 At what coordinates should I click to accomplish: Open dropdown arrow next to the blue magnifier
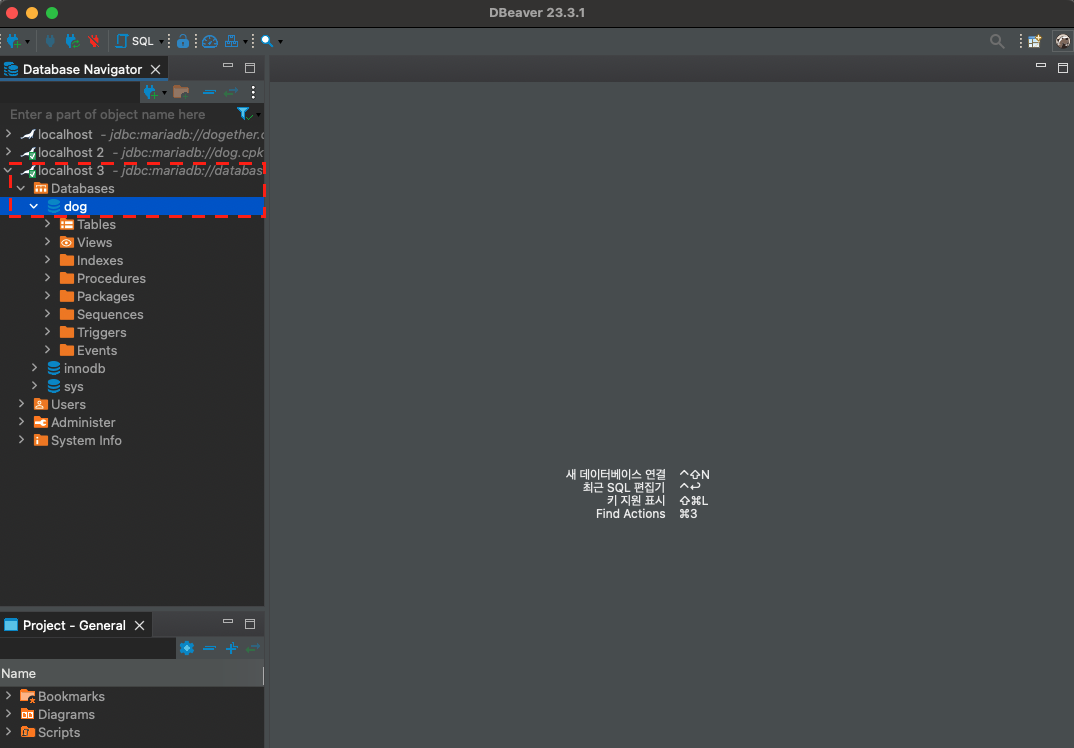[280, 42]
